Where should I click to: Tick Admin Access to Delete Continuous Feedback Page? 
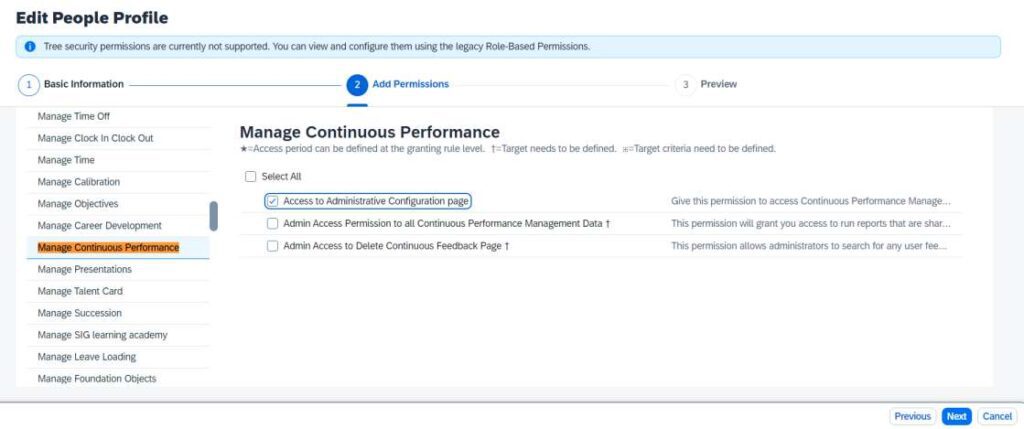point(272,246)
